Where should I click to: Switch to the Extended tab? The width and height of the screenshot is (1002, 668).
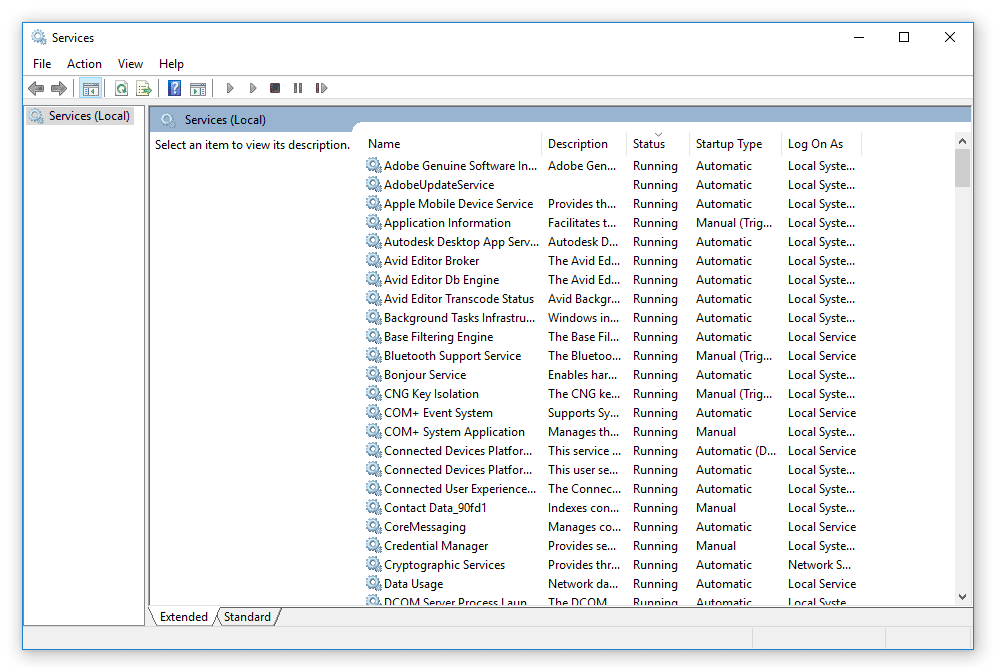(x=182, y=617)
